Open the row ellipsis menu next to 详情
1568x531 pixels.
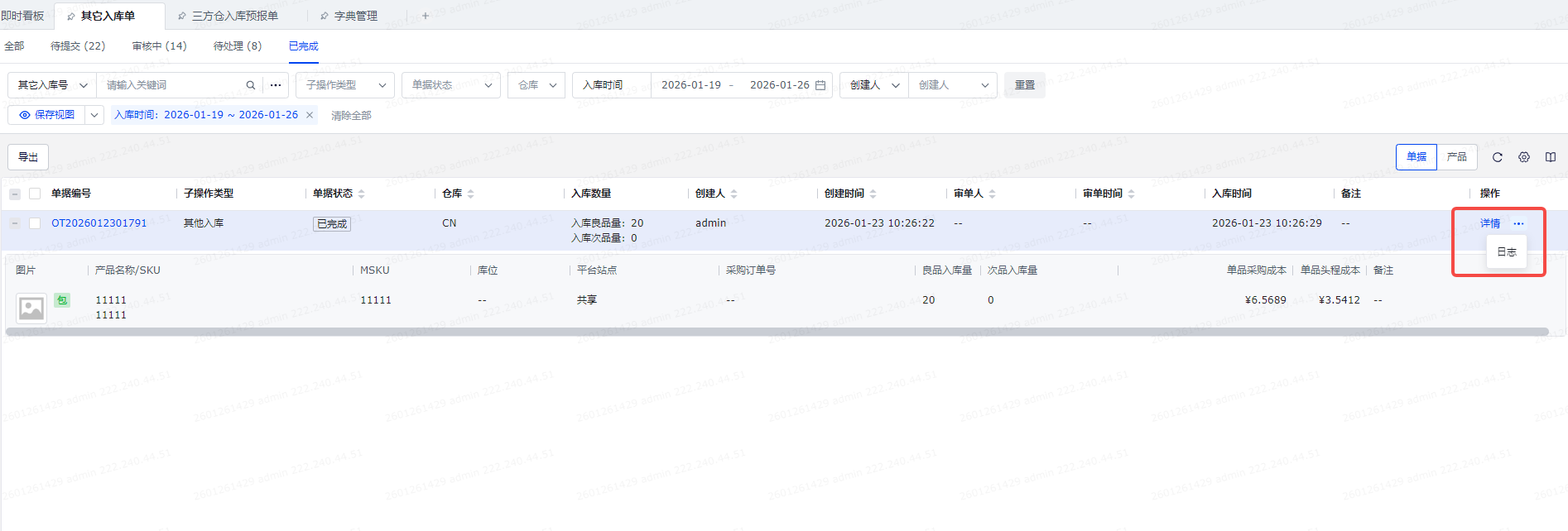tap(1518, 223)
